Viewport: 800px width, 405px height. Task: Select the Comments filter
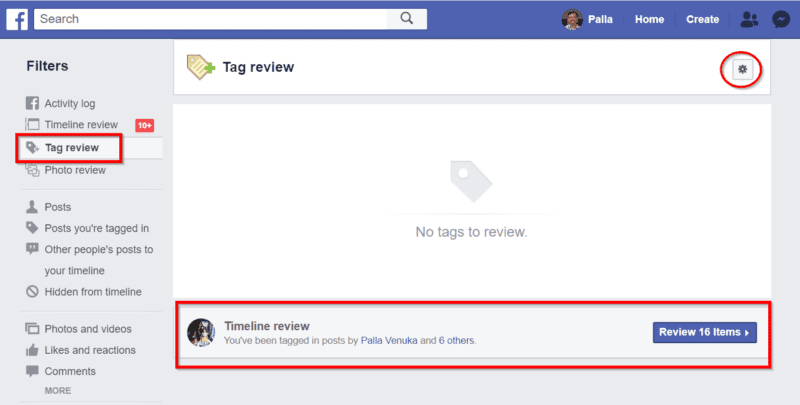(70, 371)
